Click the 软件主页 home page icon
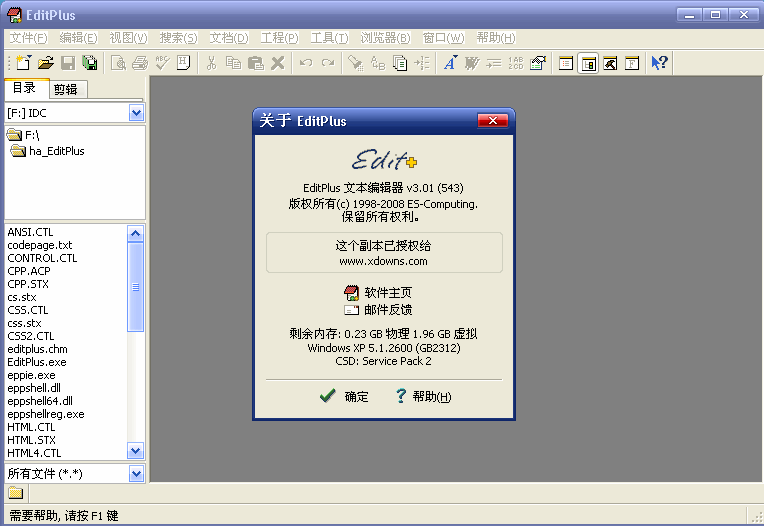This screenshot has height=526, width=764. [x=351, y=293]
